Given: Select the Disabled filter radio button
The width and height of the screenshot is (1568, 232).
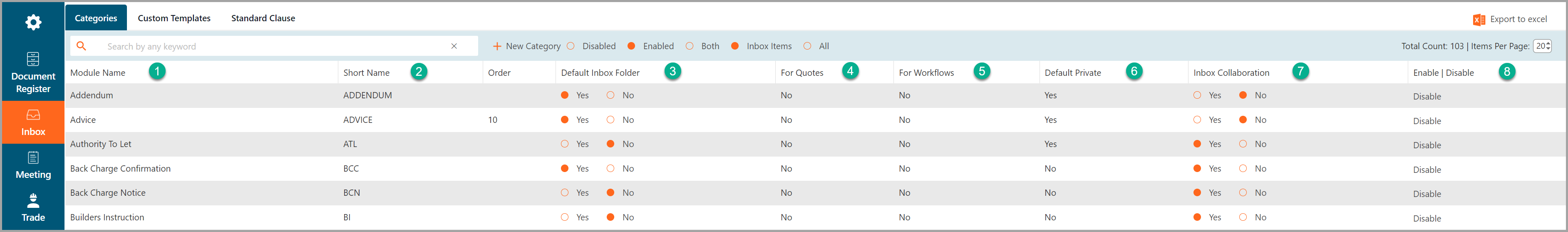Looking at the screenshot, I should tap(571, 46).
